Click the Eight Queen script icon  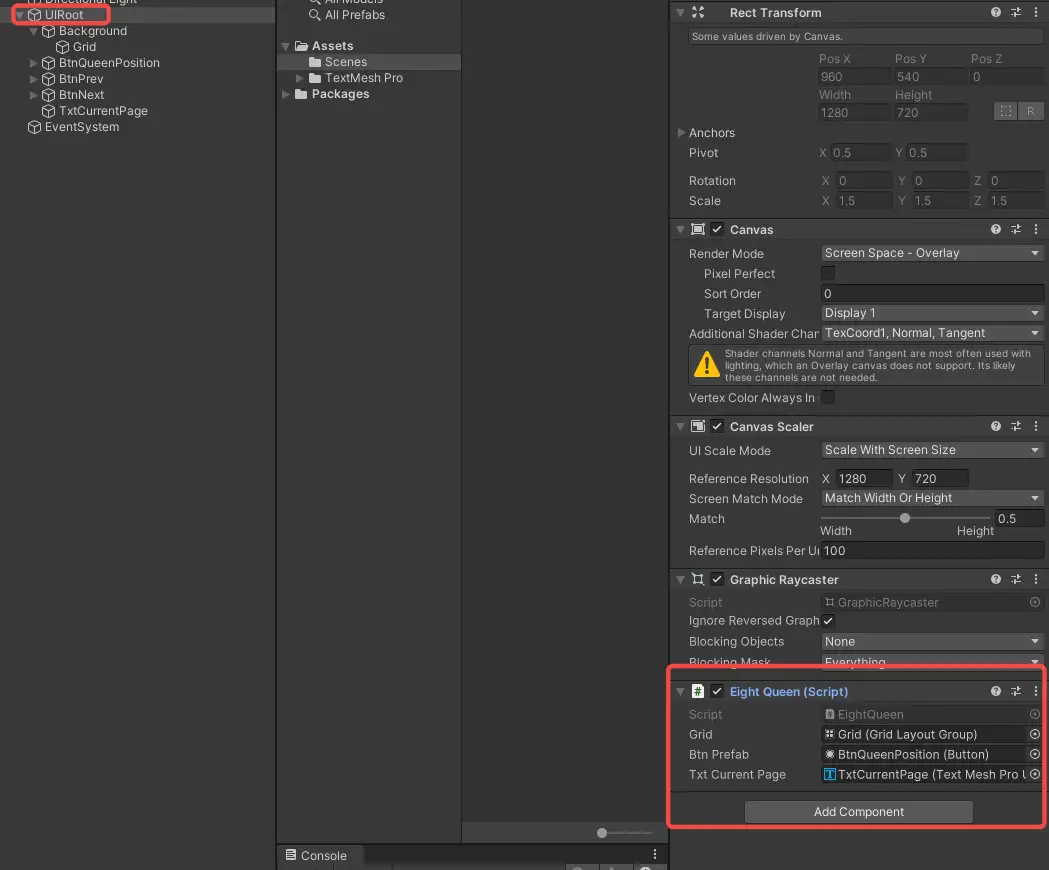click(x=697, y=691)
